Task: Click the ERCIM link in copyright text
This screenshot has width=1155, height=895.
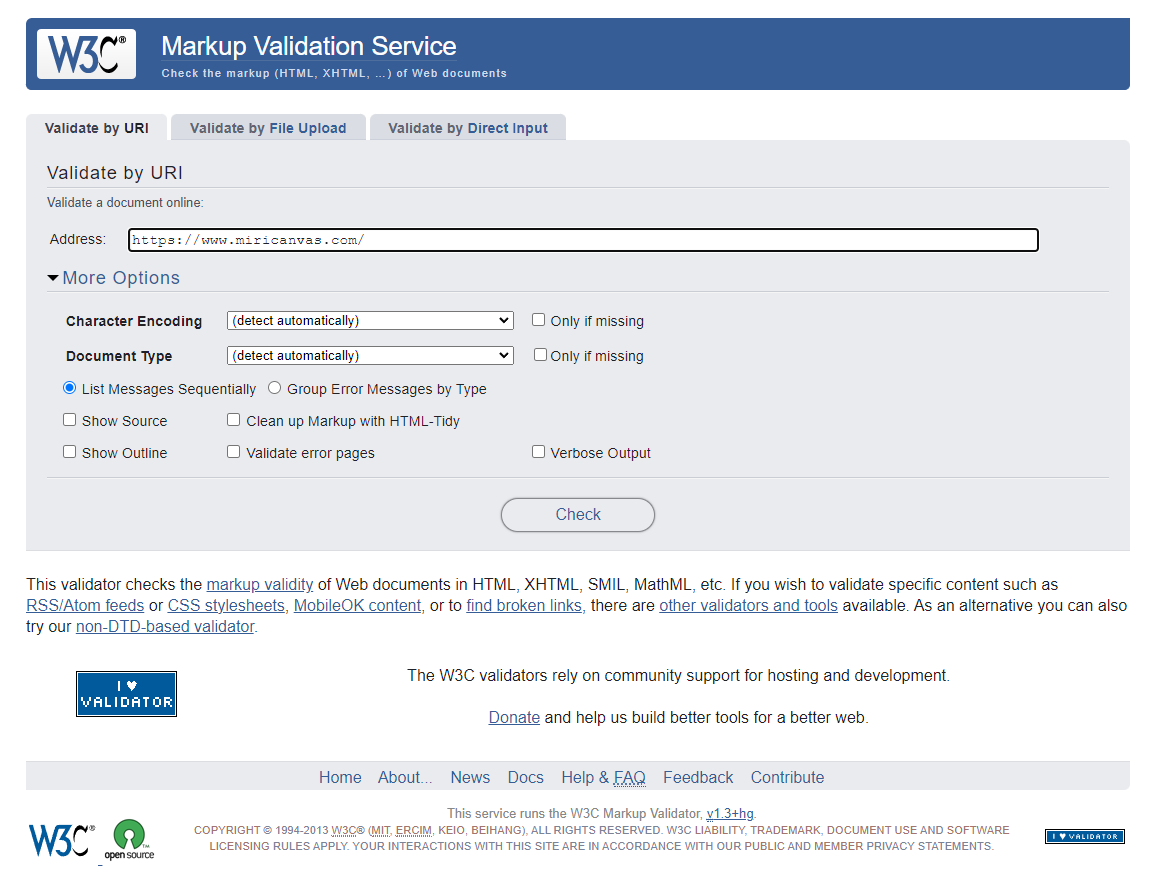Action: click(x=413, y=830)
